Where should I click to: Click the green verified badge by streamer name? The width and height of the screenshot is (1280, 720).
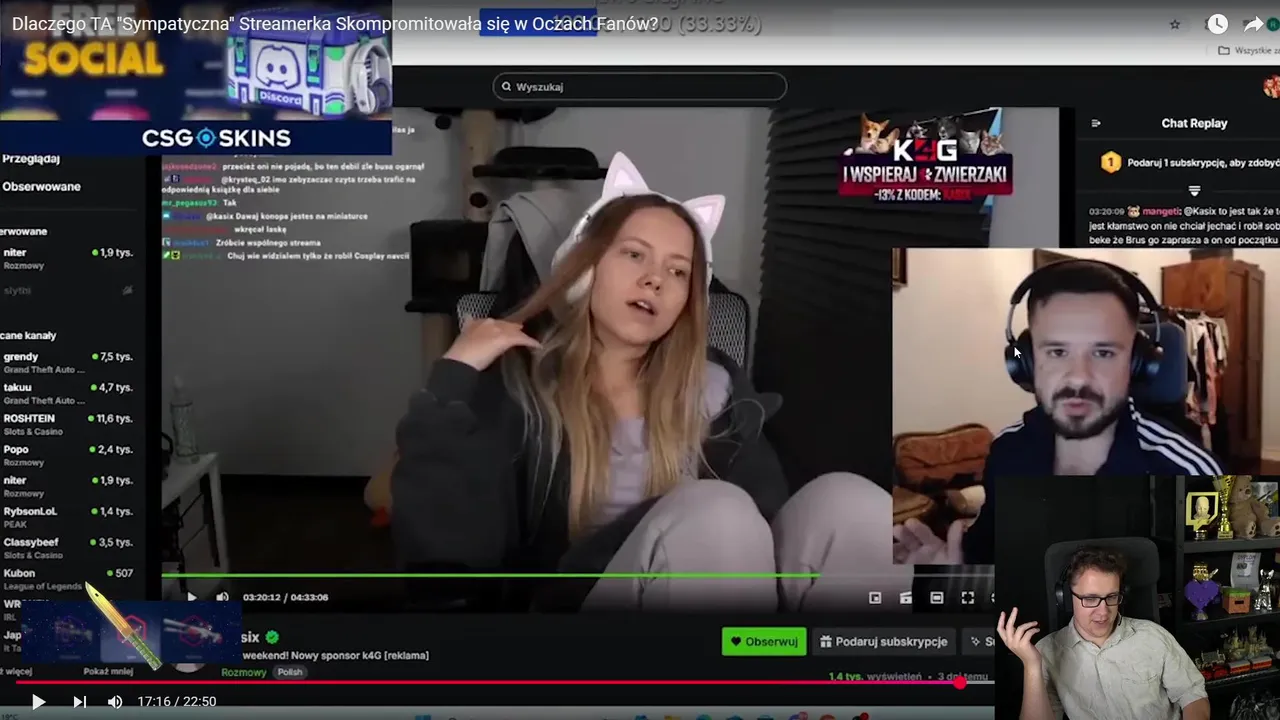pyautogui.click(x=272, y=637)
